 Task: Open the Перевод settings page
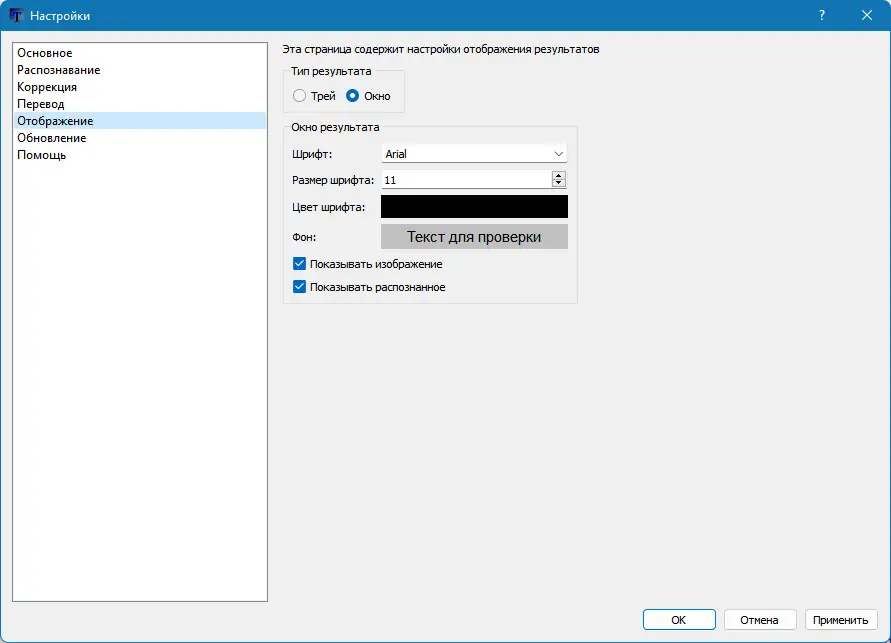140,104
